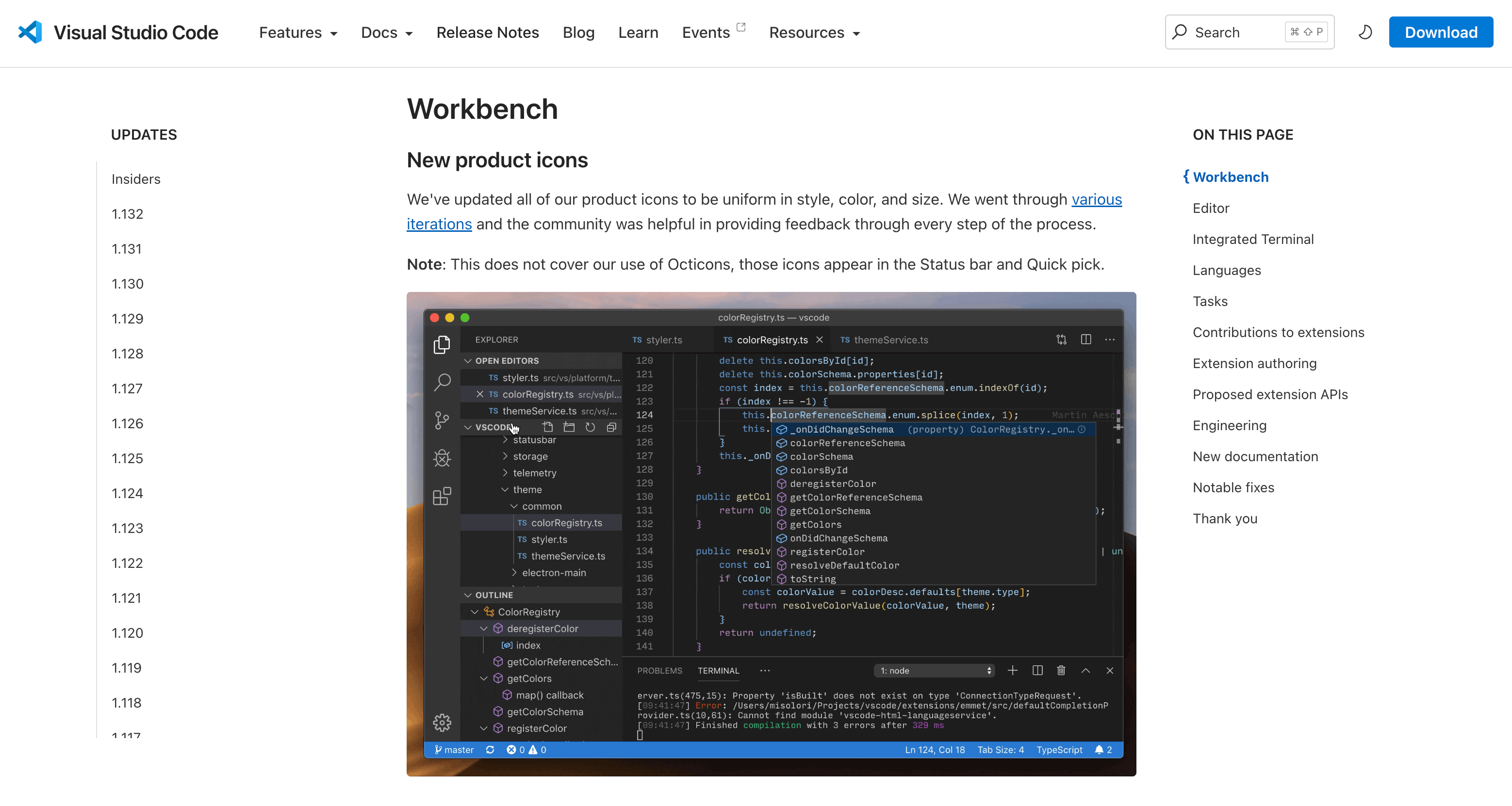Open the 1.124 release notes
The width and height of the screenshot is (1512, 806).
[x=127, y=493]
